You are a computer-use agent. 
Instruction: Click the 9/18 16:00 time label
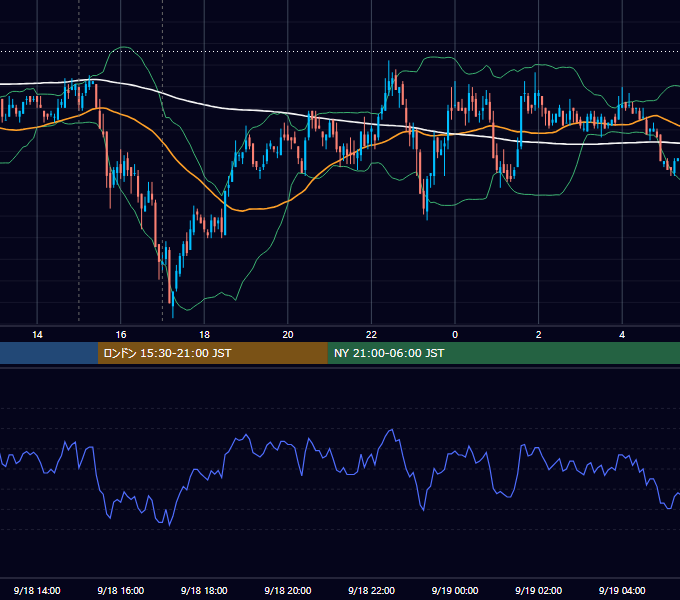121,590
